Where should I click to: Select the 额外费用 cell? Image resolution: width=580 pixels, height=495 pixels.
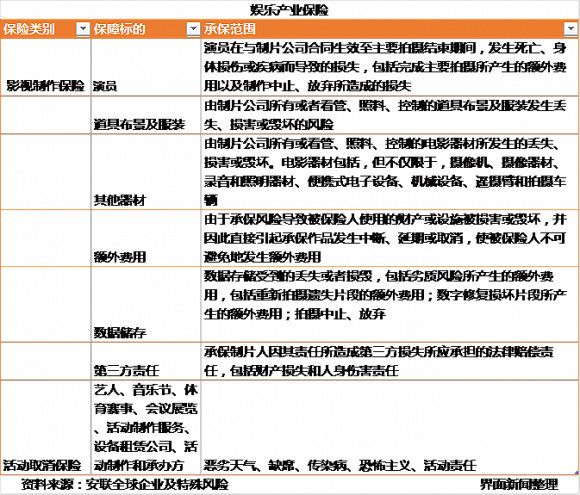pos(146,238)
